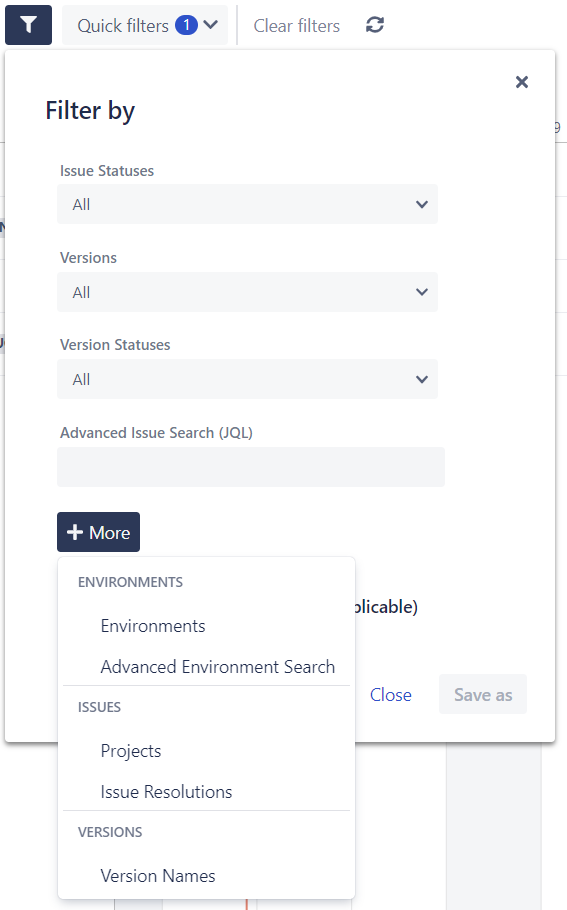The image size is (567, 910).
Task: Click the funnel filter icon button
Action: point(28,25)
